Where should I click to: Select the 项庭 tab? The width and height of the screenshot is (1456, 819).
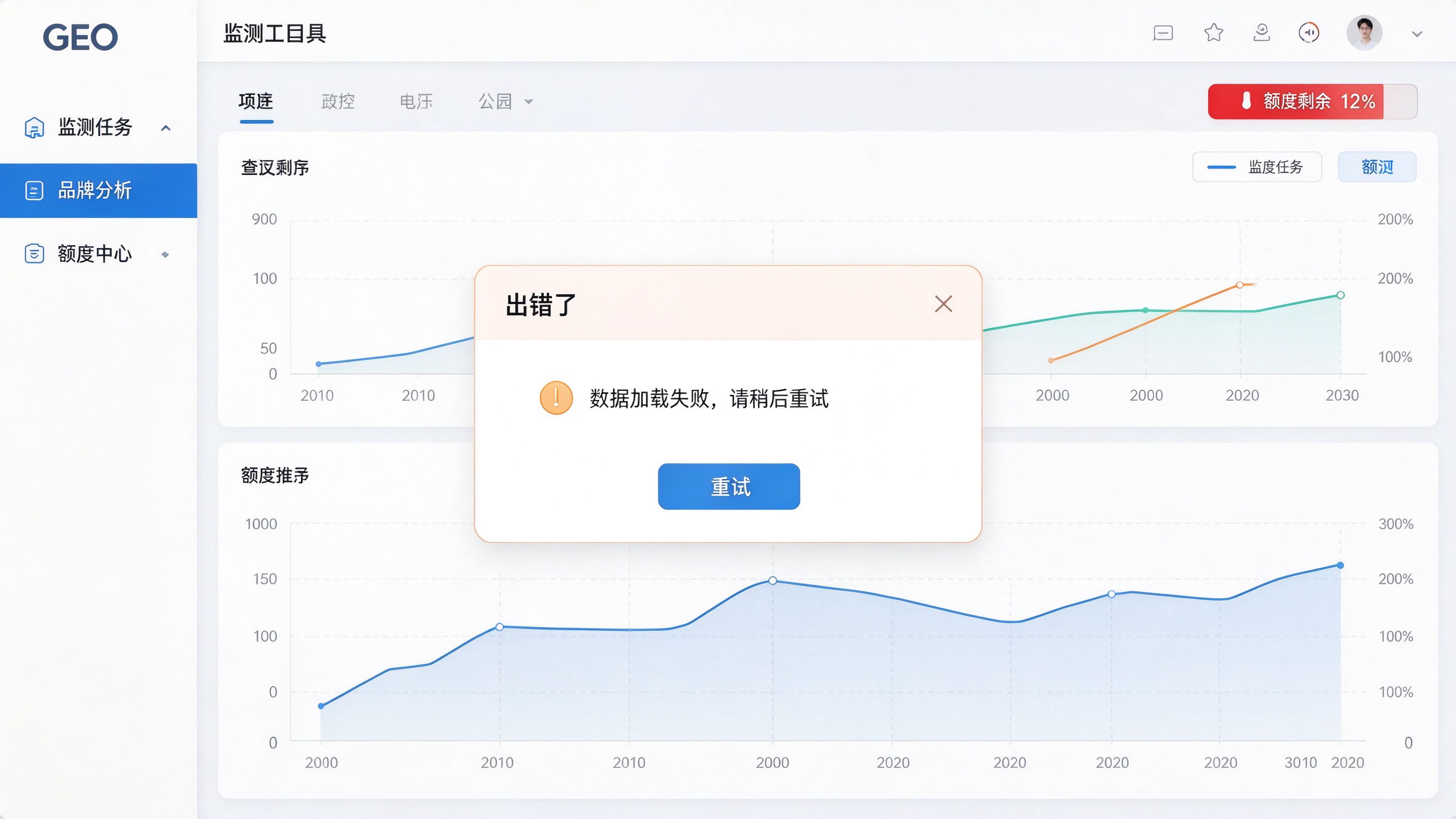point(256,102)
